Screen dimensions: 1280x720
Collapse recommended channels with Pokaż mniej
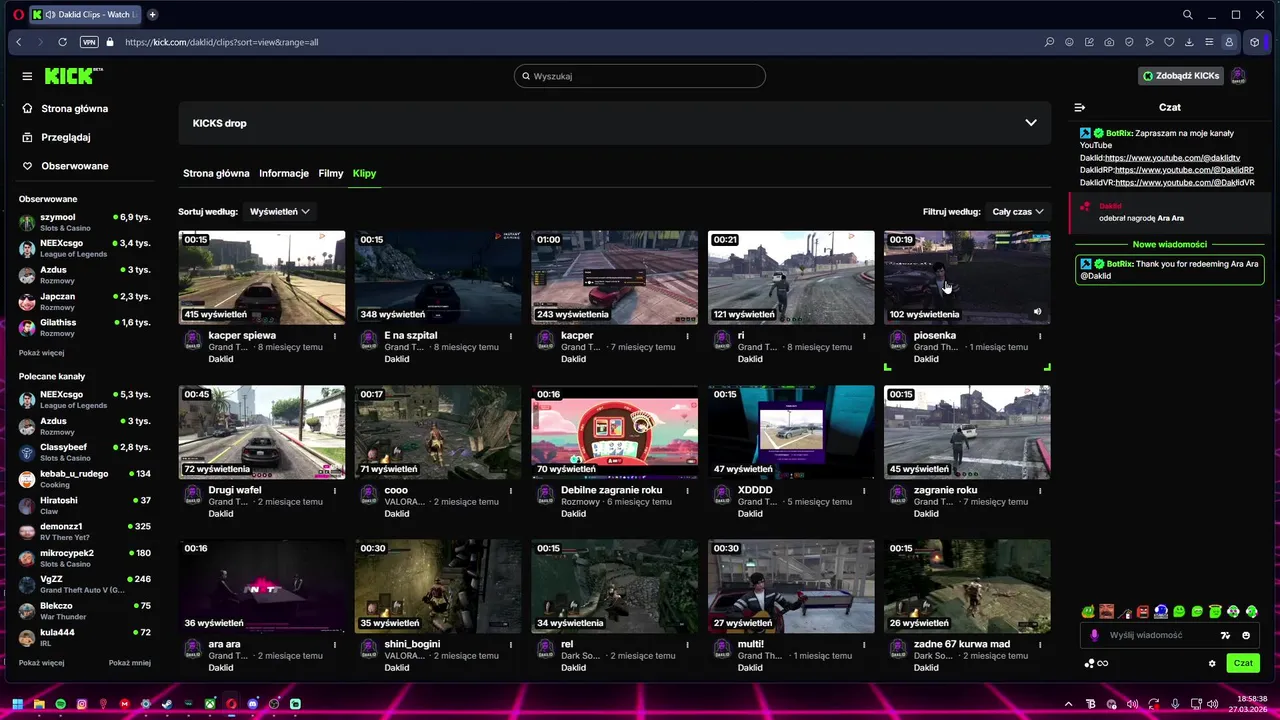pos(130,663)
